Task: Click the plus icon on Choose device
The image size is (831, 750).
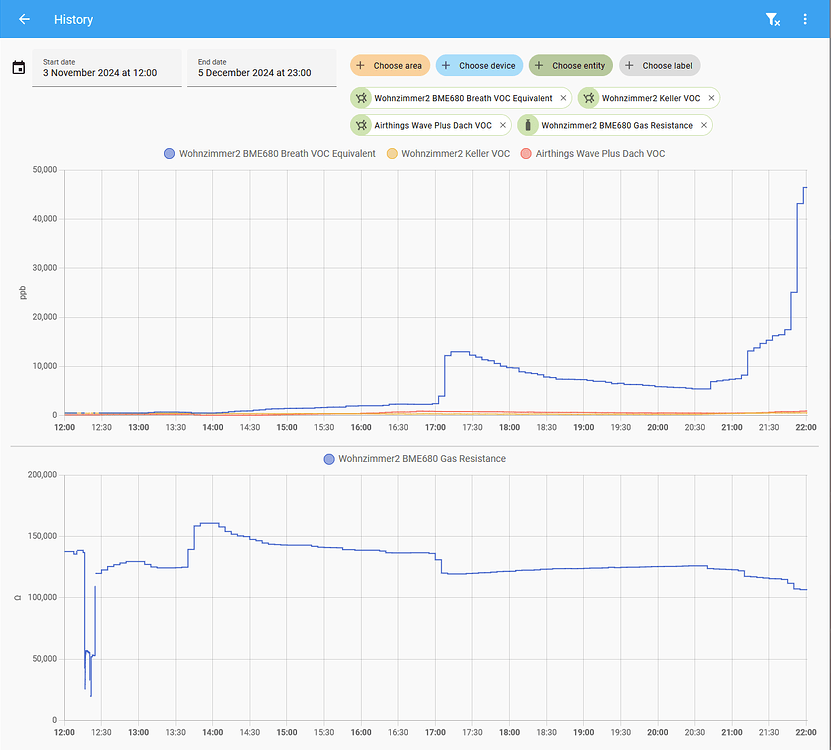Action: pyautogui.click(x=444, y=64)
